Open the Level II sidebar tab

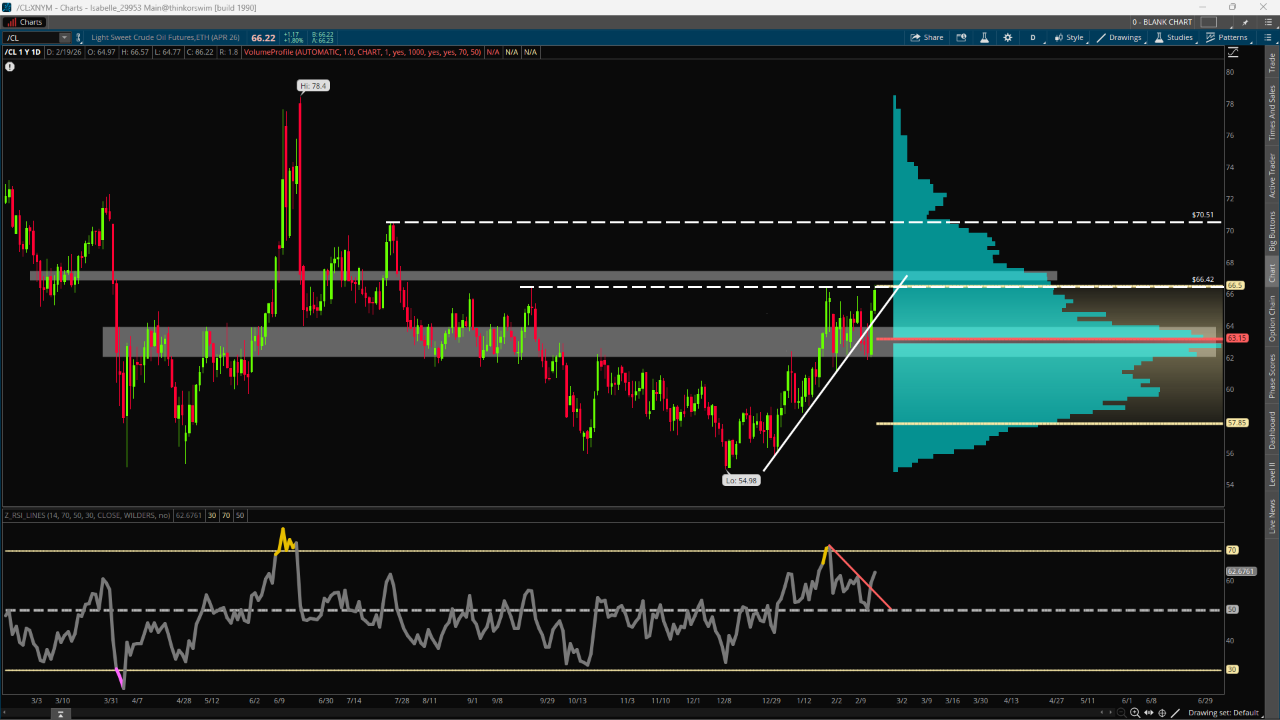point(1272,473)
